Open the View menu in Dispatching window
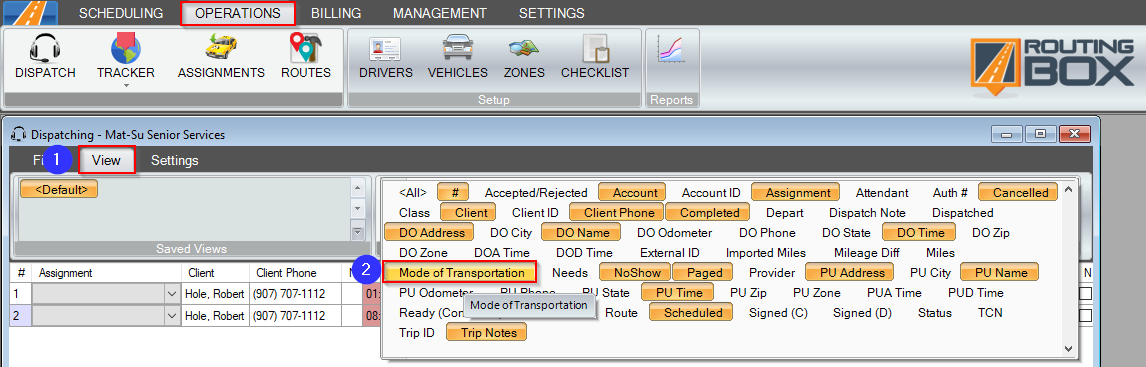This screenshot has width=1146, height=367. (107, 160)
